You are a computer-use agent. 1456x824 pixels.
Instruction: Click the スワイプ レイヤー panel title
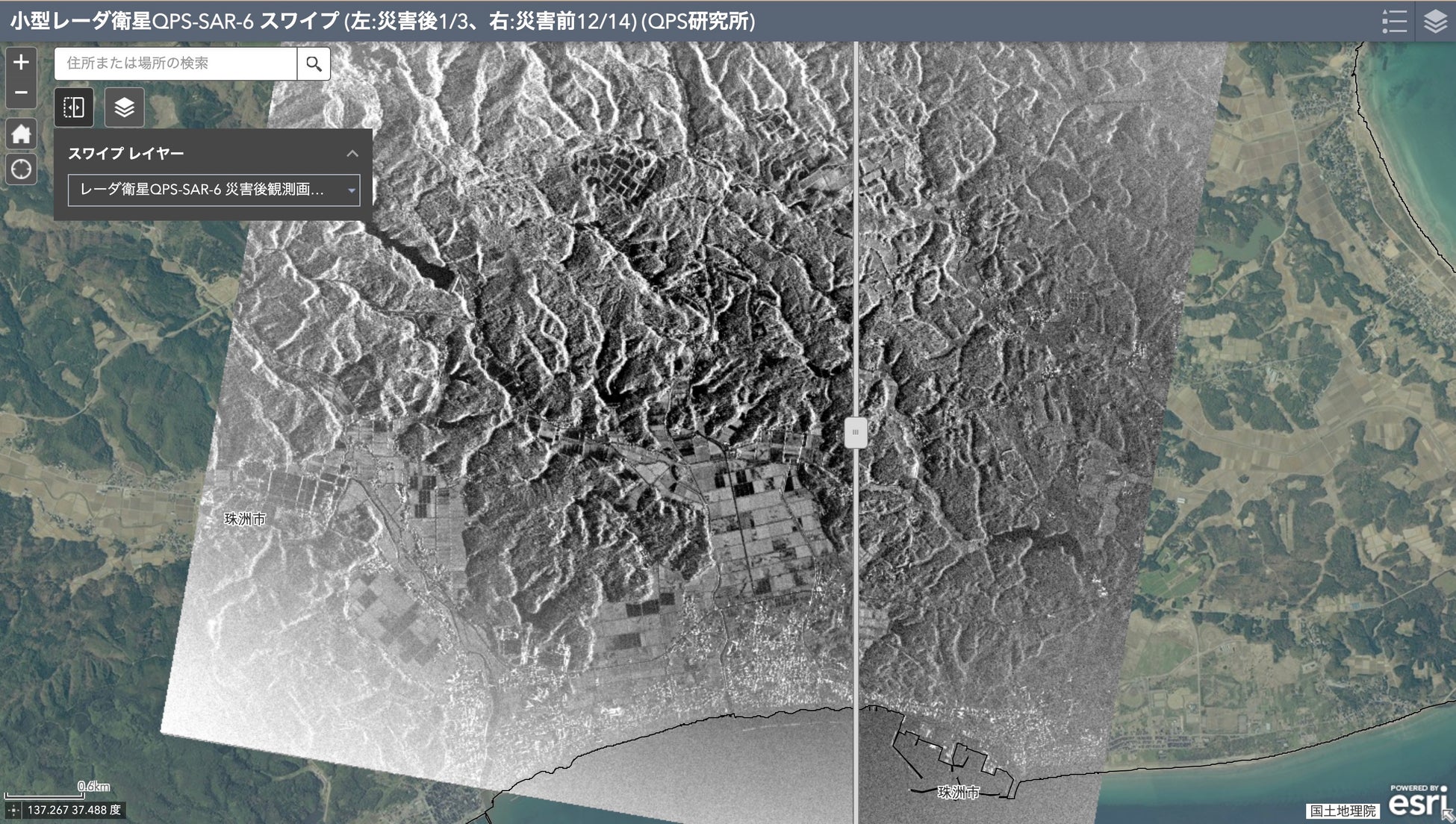[126, 154]
